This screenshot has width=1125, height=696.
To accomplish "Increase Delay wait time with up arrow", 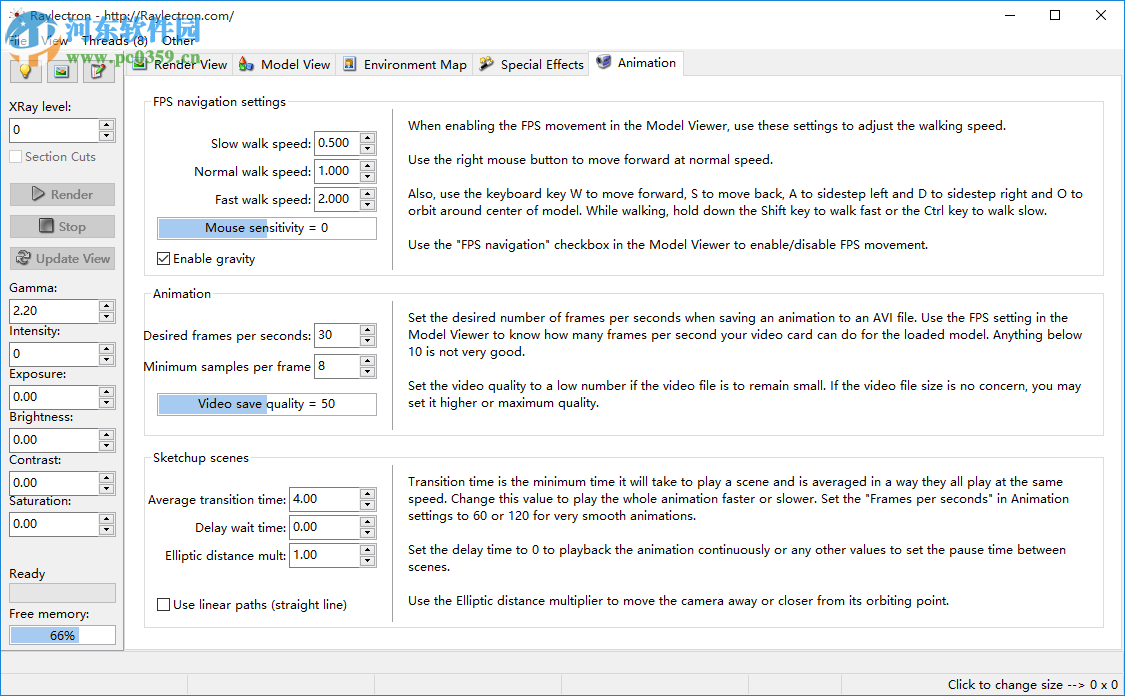I will 367,522.
